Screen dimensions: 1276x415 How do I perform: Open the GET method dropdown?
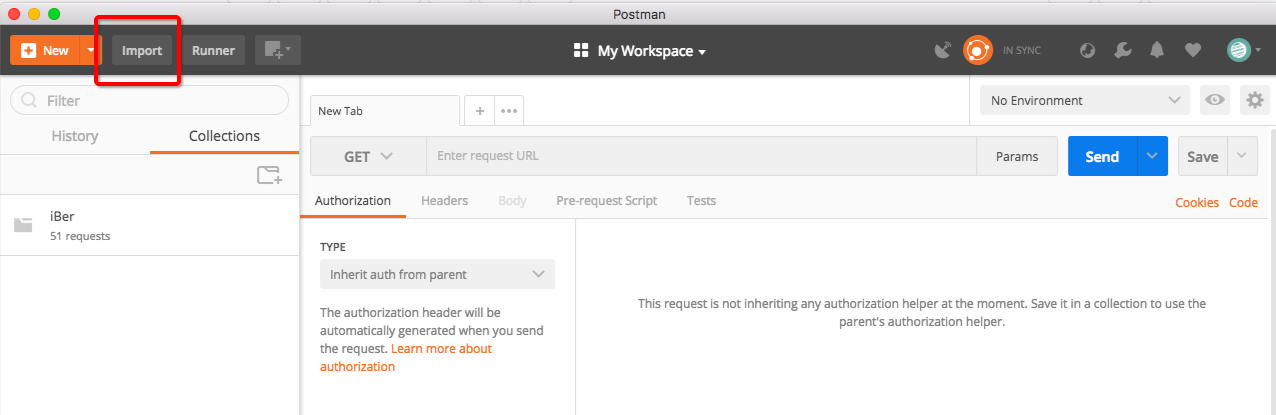point(369,156)
